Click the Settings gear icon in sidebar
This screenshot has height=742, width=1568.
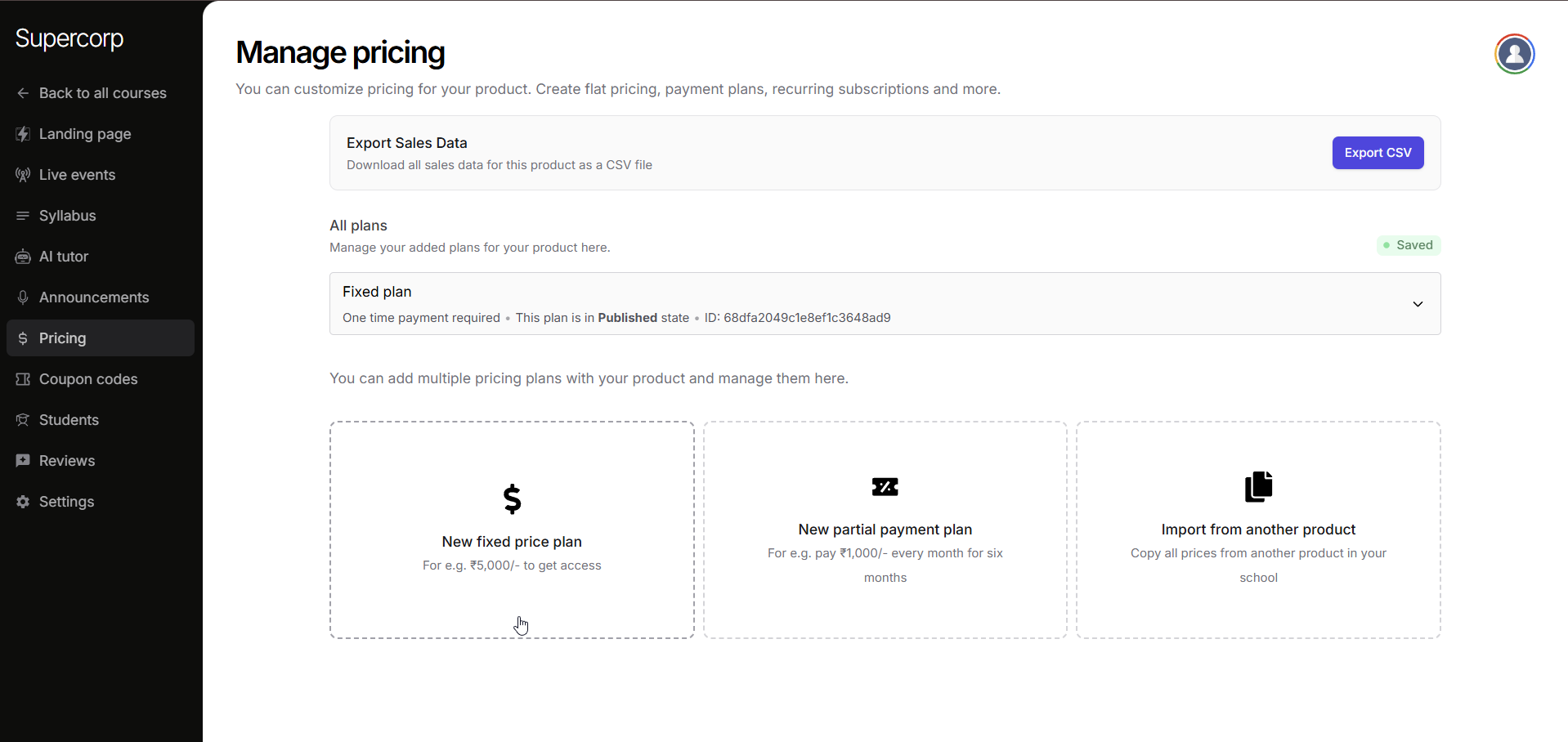(x=23, y=502)
